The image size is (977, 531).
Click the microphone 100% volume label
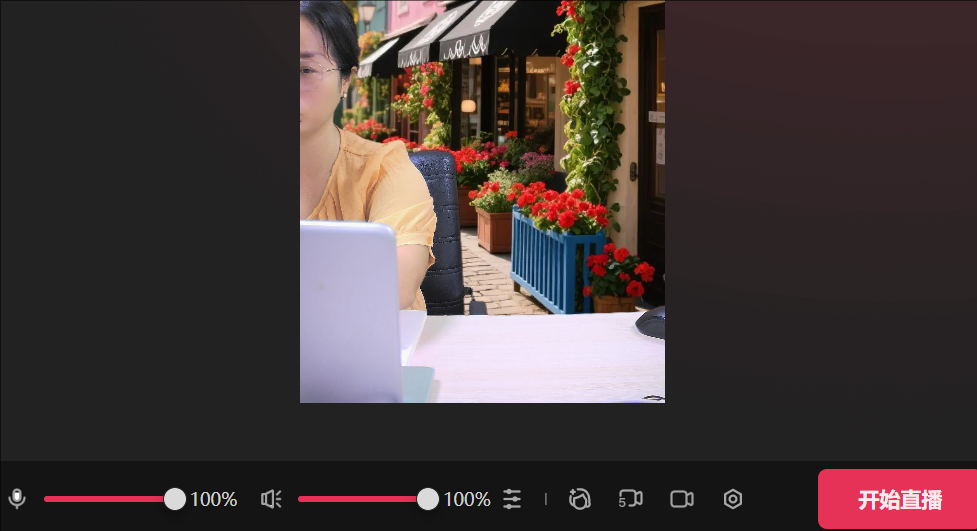(214, 499)
